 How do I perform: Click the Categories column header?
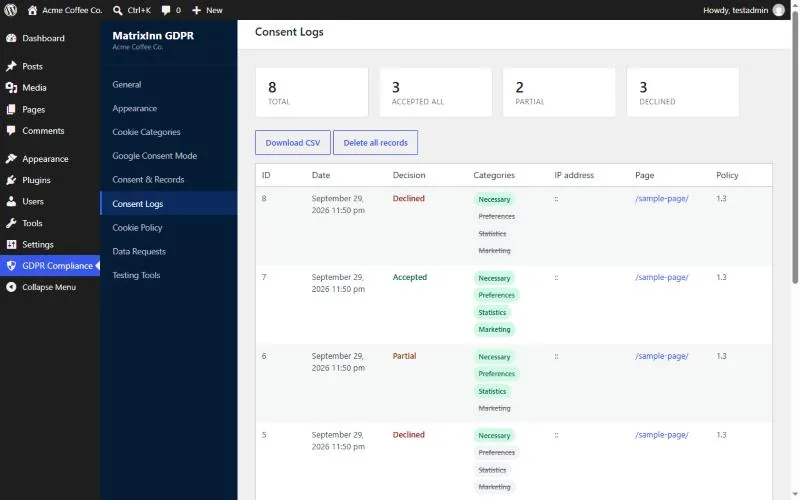pyautogui.click(x=494, y=175)
